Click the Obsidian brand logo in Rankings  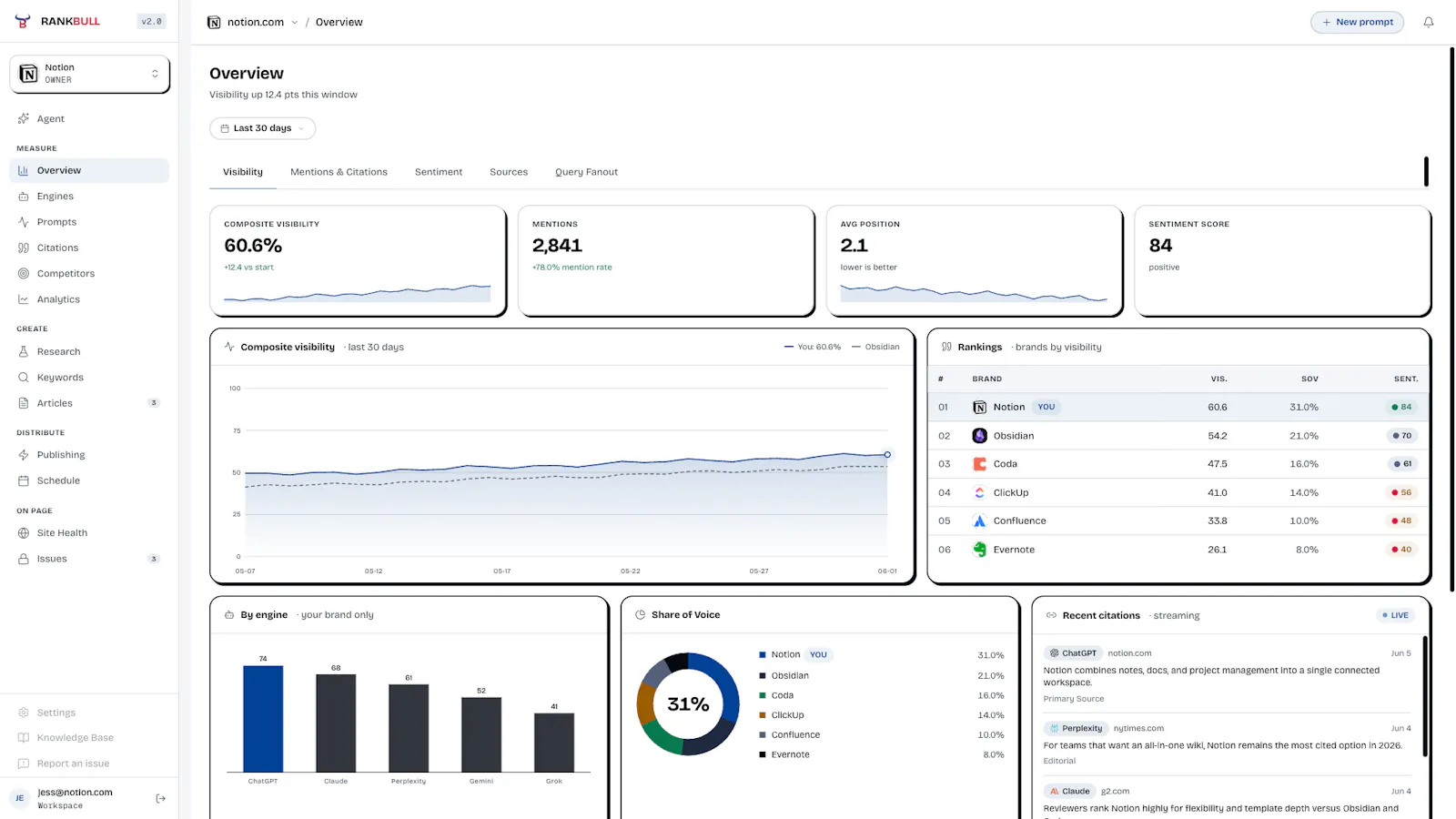(979, 436)
